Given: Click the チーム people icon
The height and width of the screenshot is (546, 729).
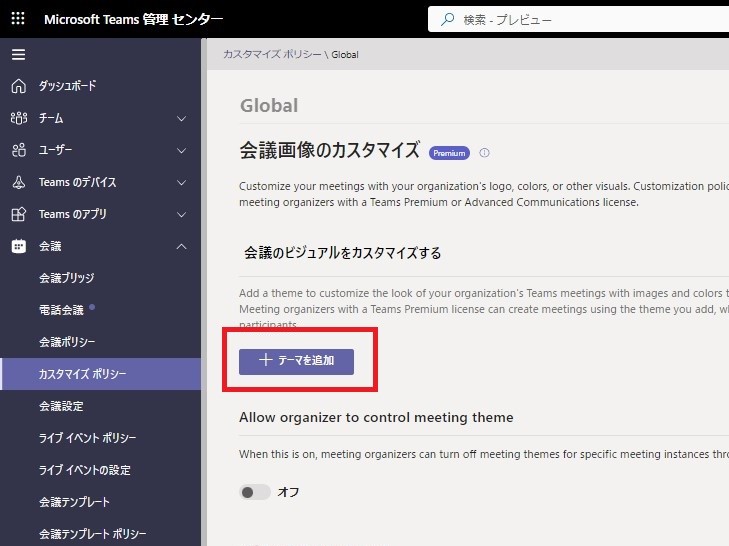Looking at the screenshot, I should (x=19, y=118).
